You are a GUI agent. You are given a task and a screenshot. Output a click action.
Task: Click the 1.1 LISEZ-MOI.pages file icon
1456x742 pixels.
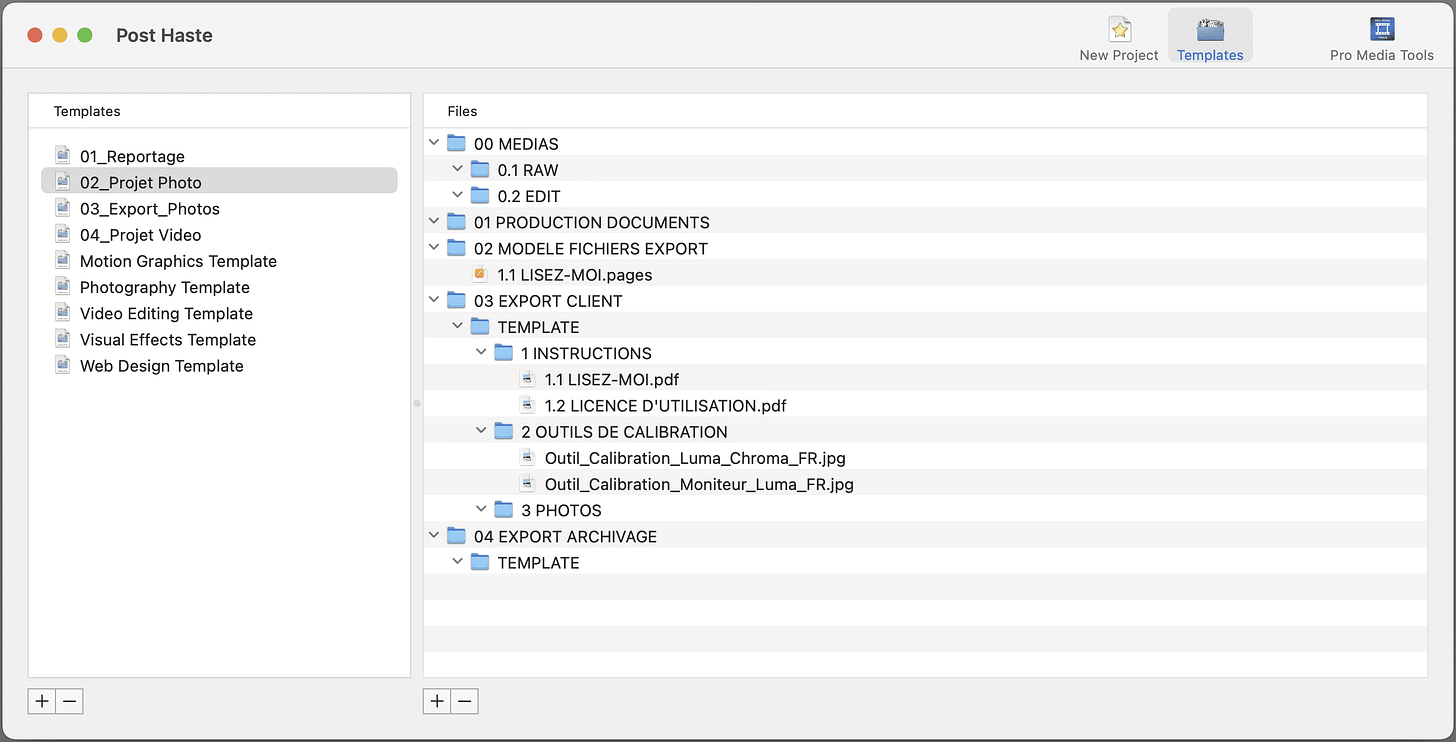pyautogui.click(x=480, y=274)
